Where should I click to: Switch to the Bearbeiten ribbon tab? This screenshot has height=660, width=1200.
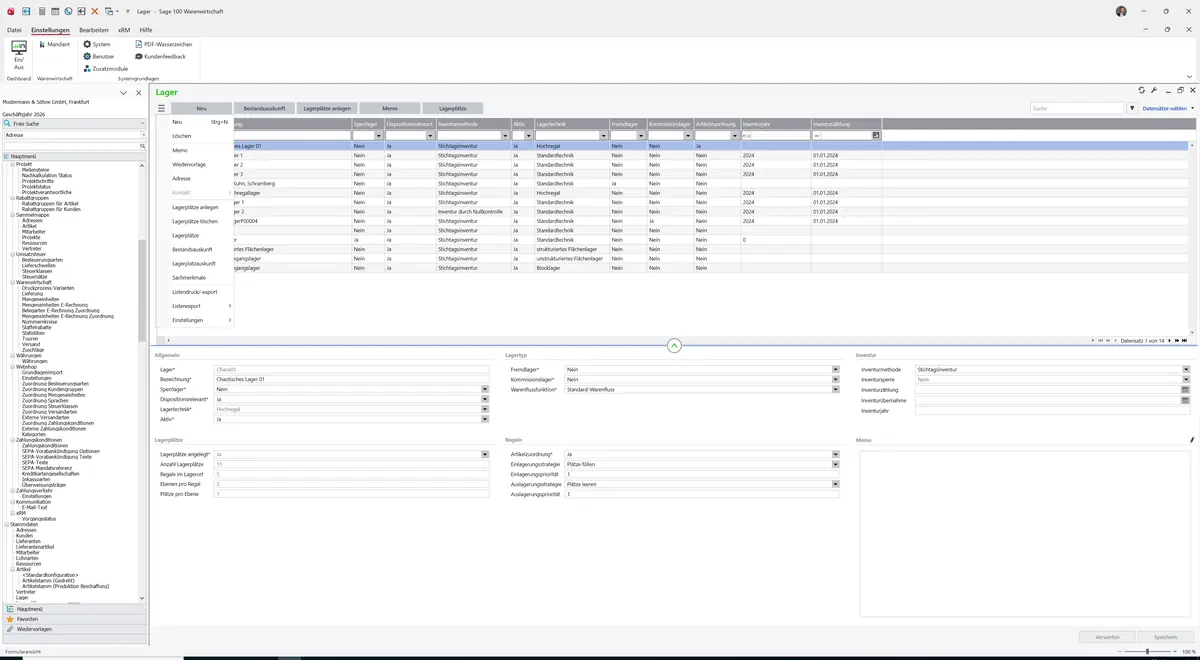click(94, 31)
